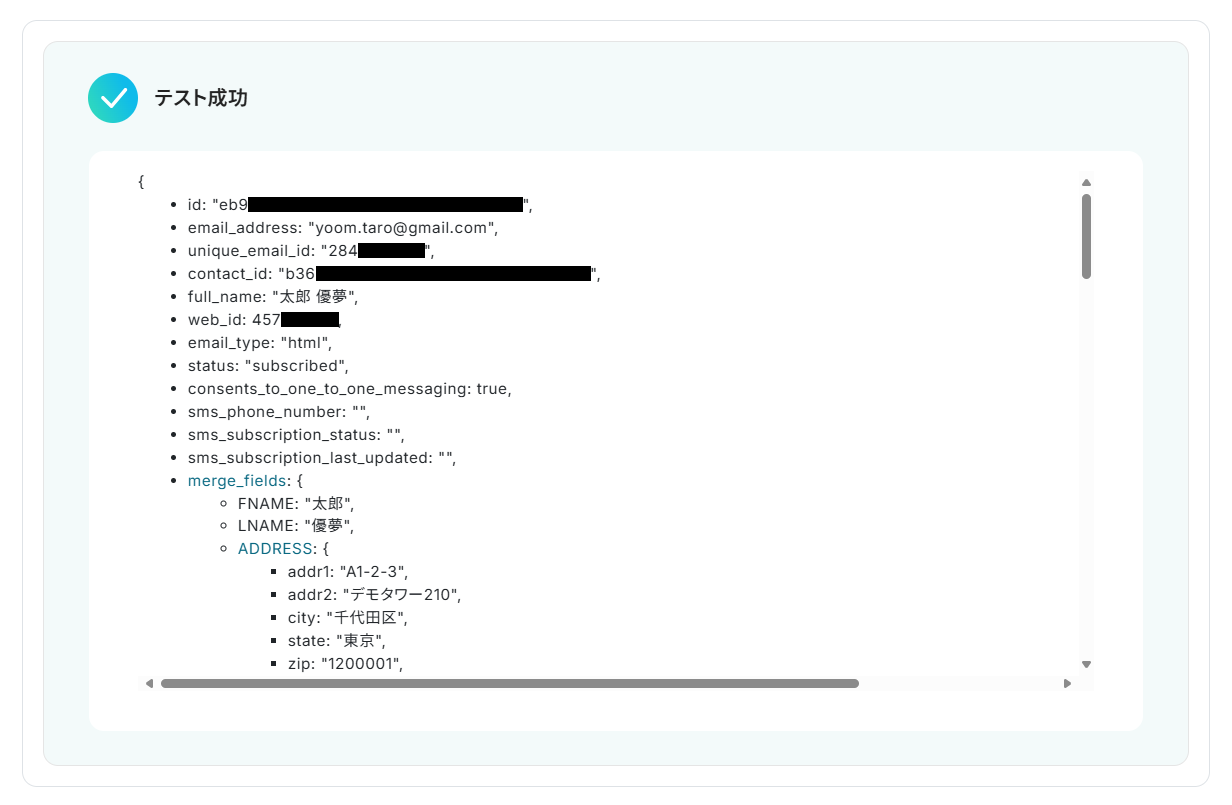Click the テスト成功 heading text
1232x805 pixels.
click(x=201, y=98)
